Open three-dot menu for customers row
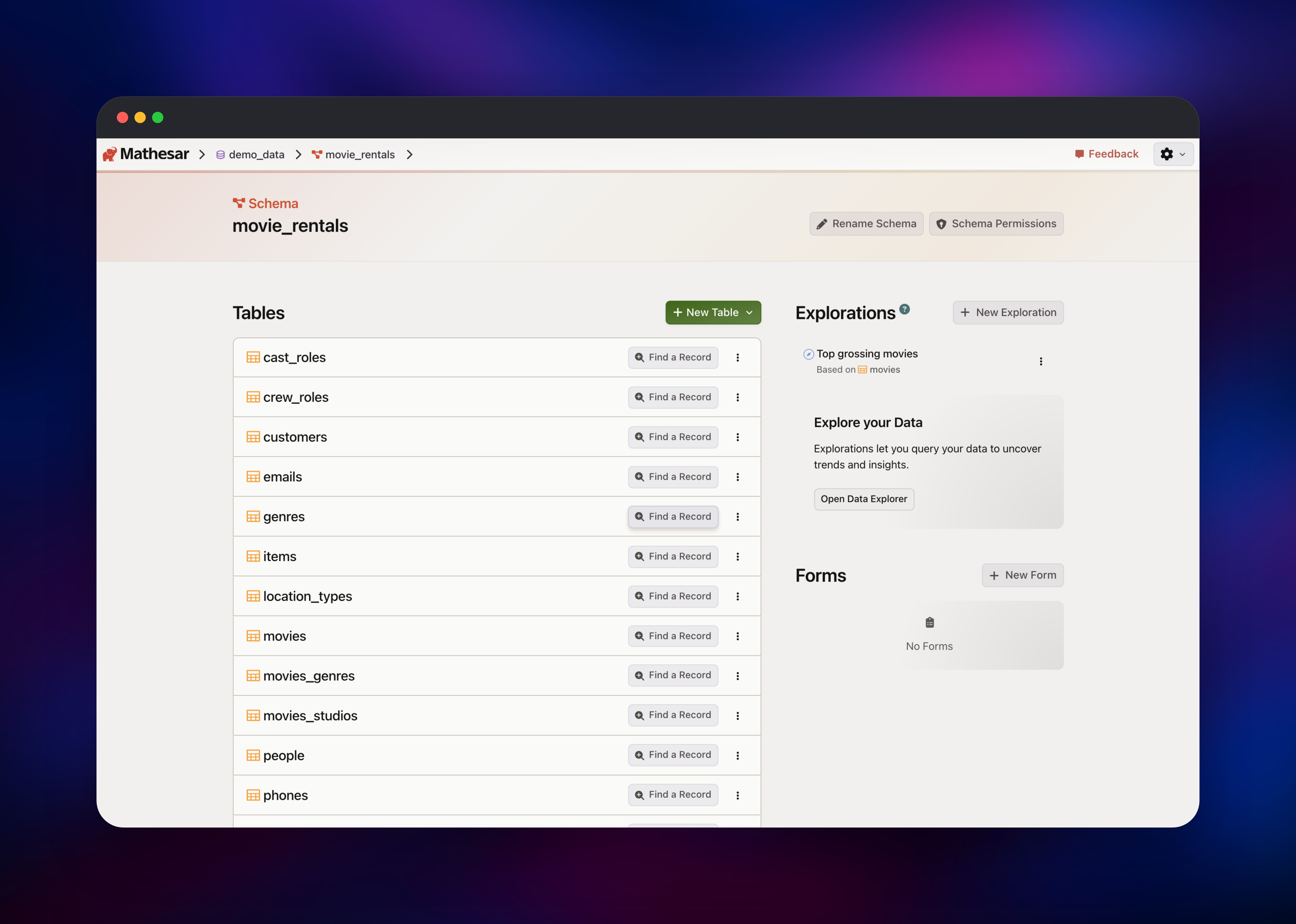This screenshot has height=924, width=1296. [x=738, y=437]
